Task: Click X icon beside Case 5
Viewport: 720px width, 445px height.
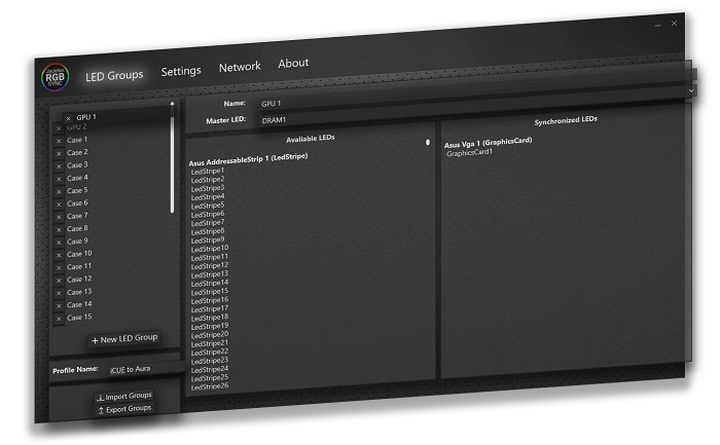Action: [x=59, y=191]
